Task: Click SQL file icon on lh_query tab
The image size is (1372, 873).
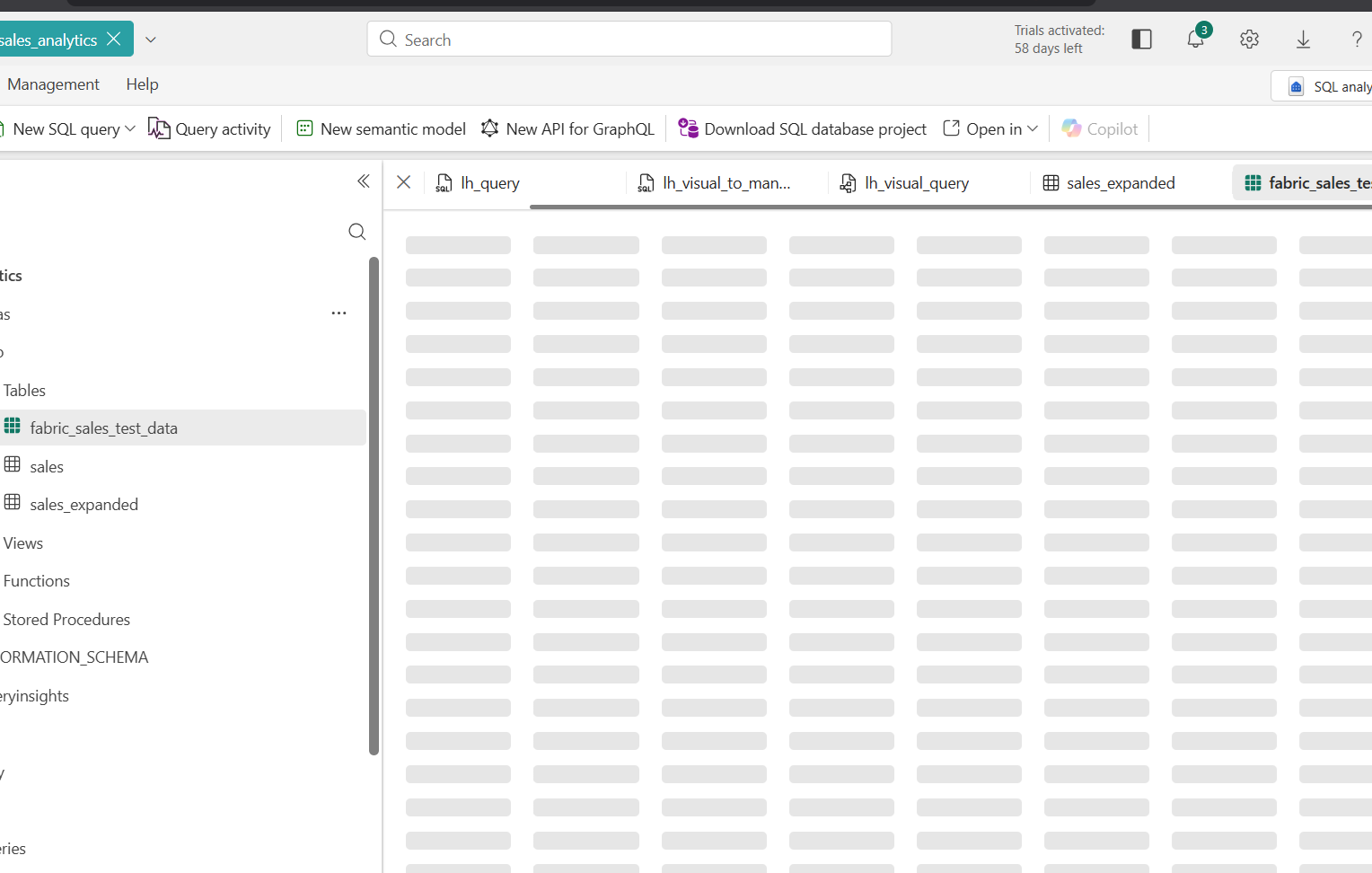Action: pos(444,183)
